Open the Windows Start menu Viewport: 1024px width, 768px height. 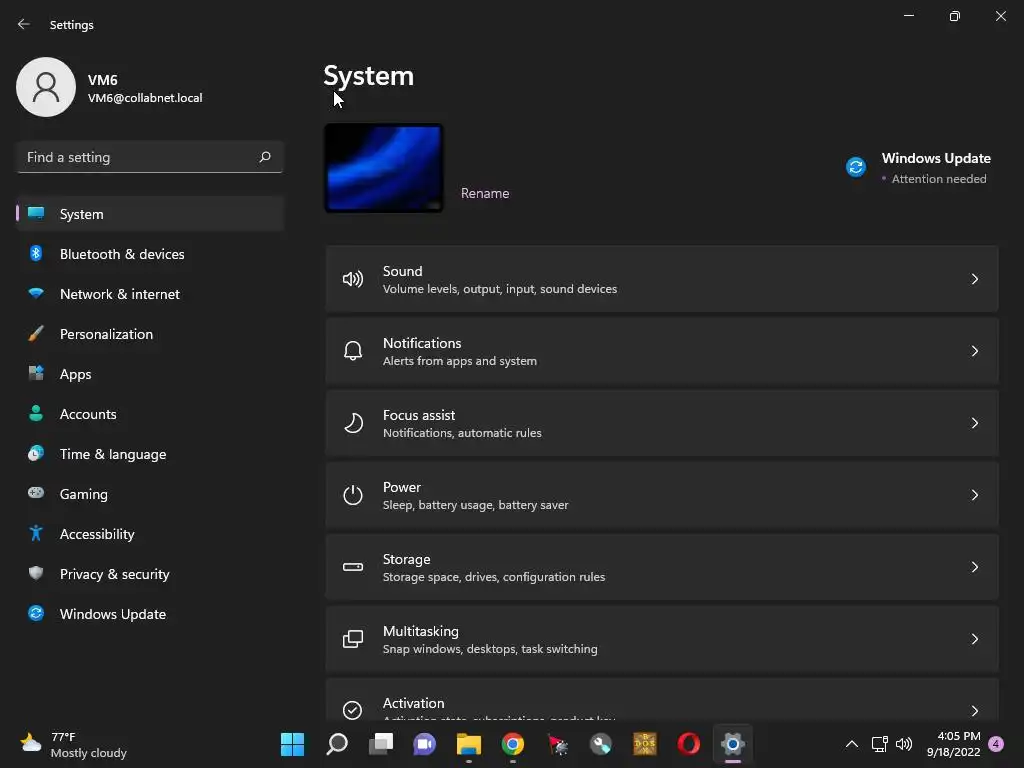(x=292, y=744)
